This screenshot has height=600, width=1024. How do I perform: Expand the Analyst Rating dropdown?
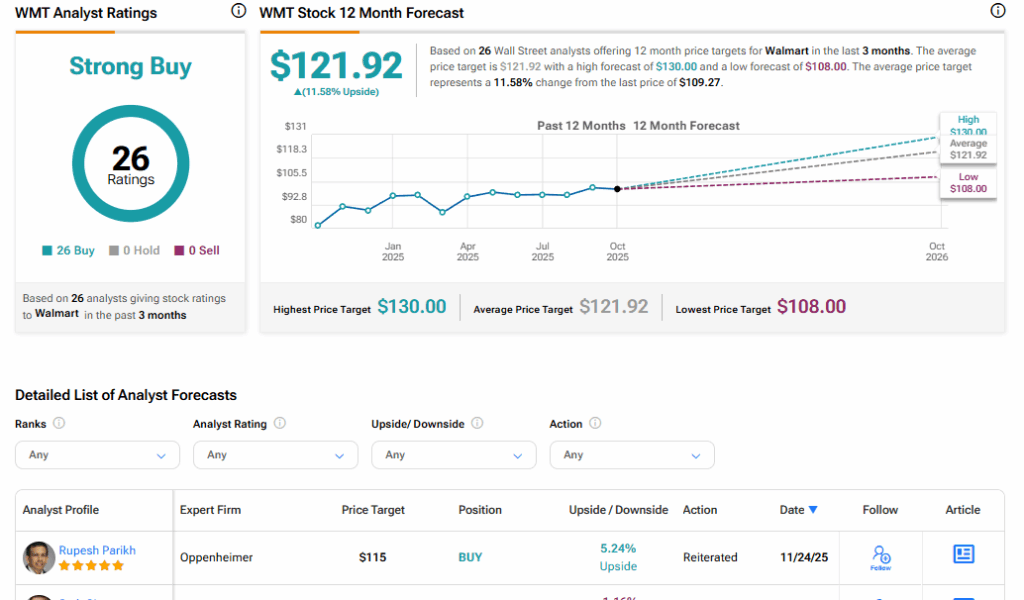click(x=275, y=455)
